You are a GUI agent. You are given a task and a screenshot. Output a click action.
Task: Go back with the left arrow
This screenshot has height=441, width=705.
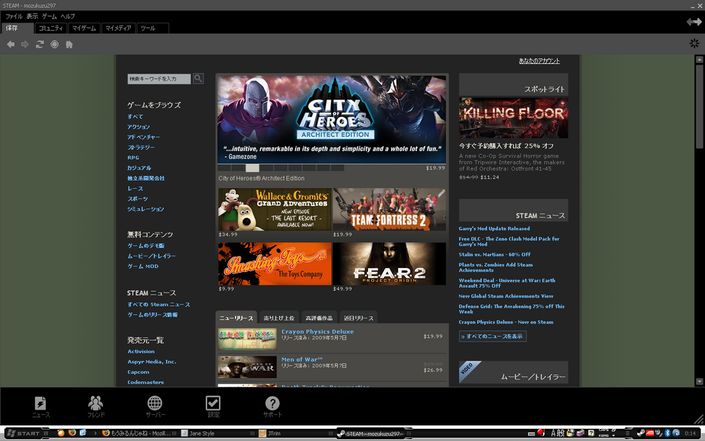(11, 44)
